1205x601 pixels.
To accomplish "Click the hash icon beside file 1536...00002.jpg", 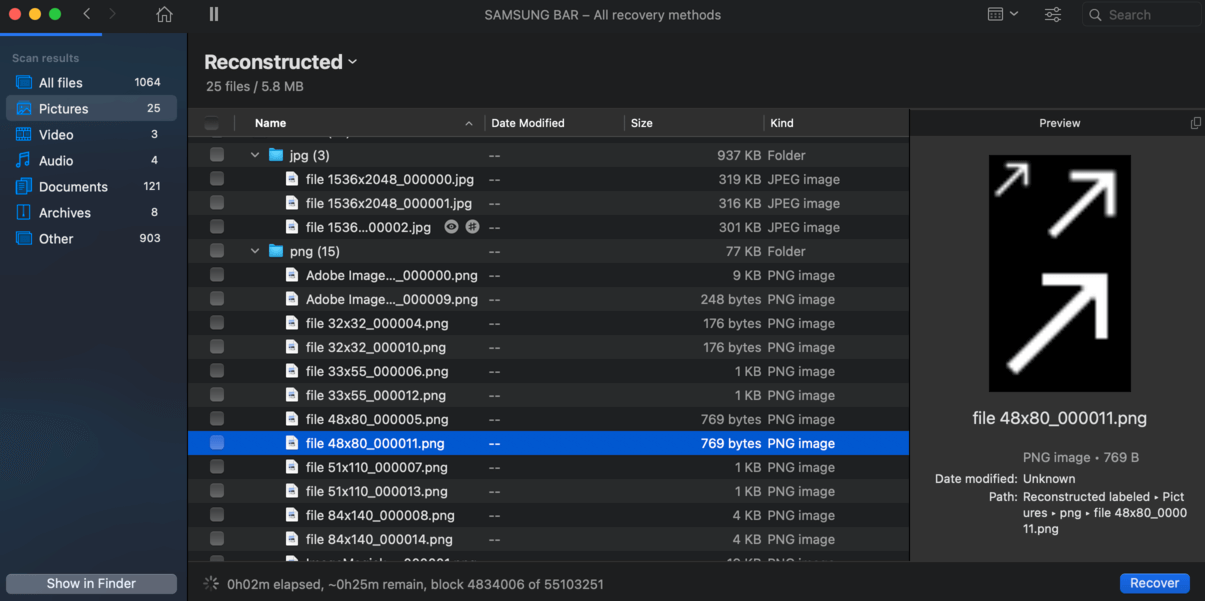I will tap(472, 227).
